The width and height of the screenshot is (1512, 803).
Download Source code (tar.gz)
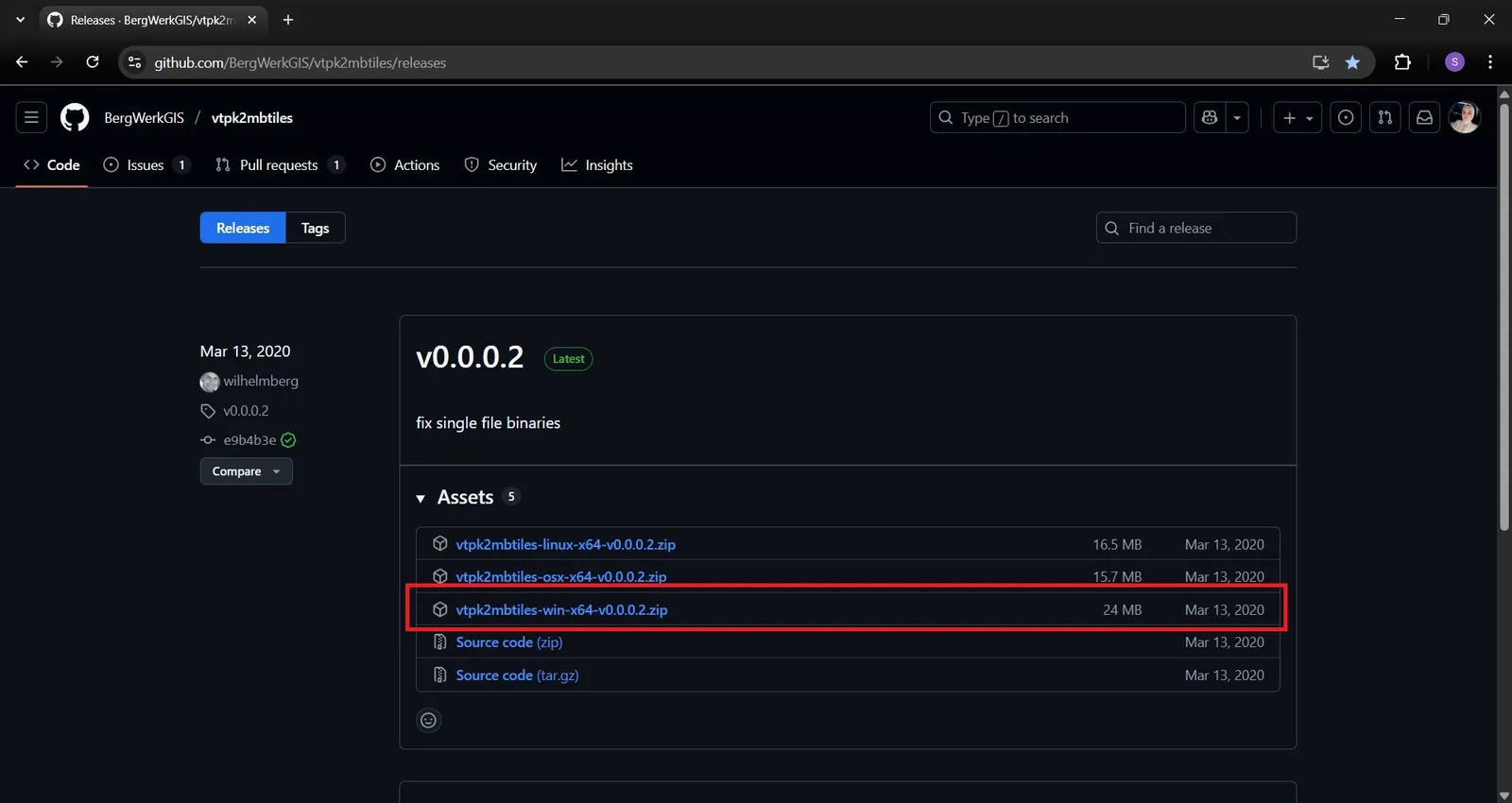(x=517, y=675)
